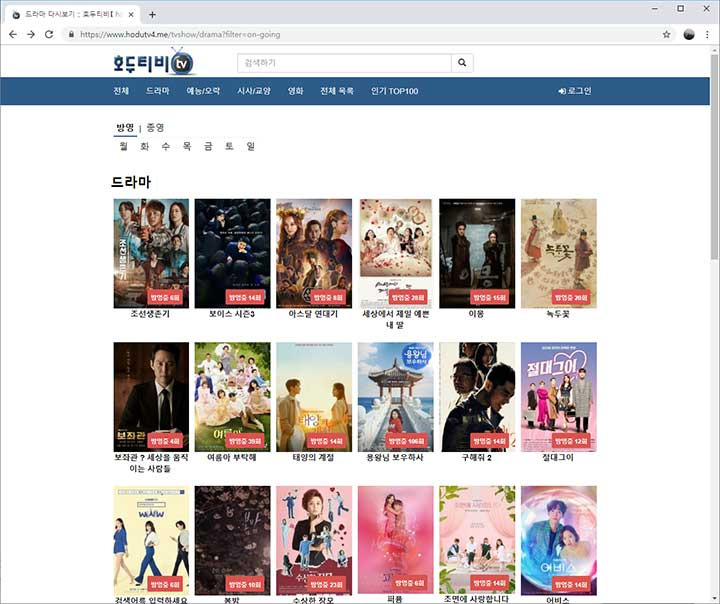This screenshot has width=720, height=604.
Task: Filter by Wednesday with 수
Action: (x=166, y=147)
